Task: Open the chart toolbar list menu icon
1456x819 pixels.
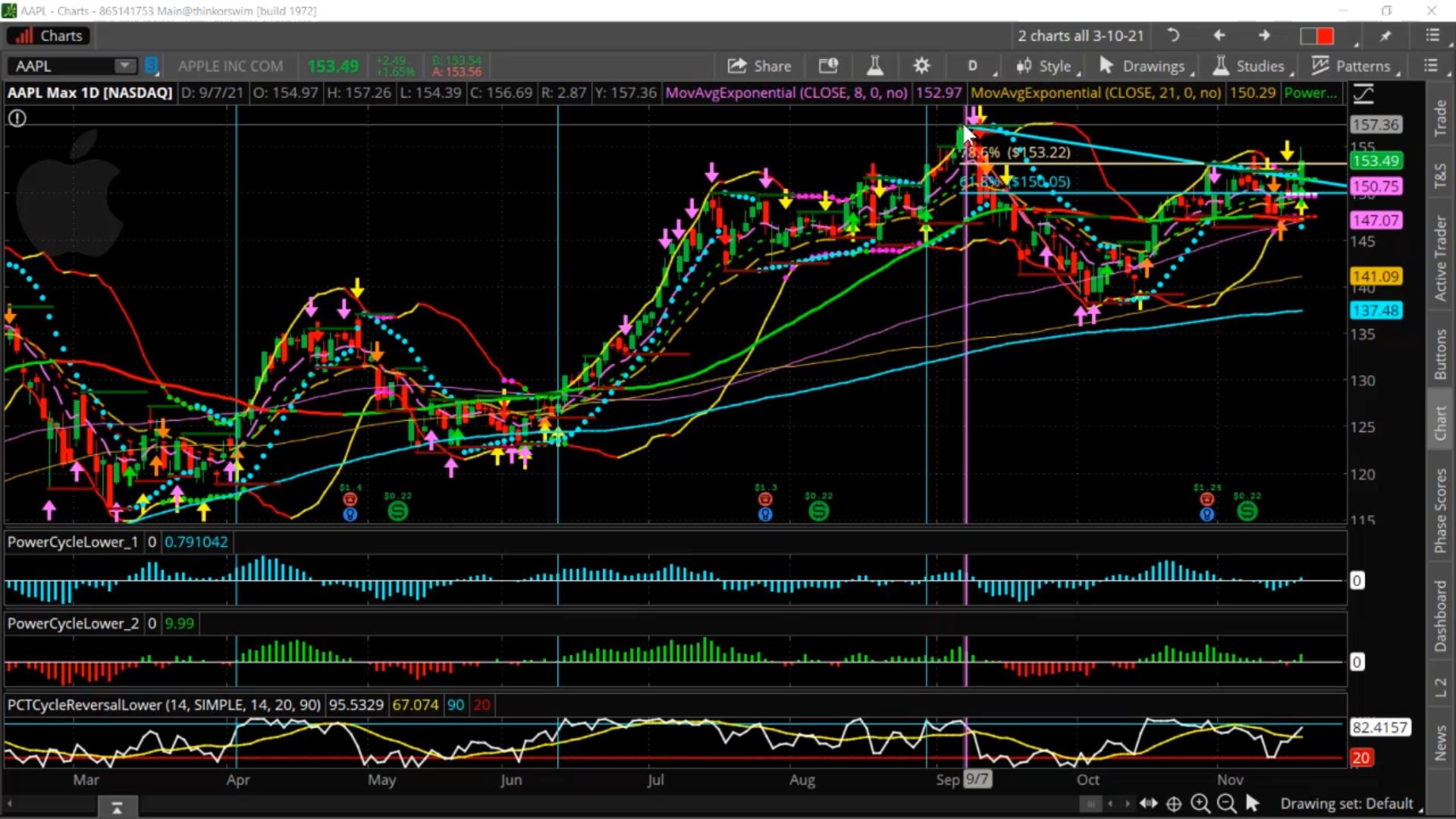Action: point(1431,66)
